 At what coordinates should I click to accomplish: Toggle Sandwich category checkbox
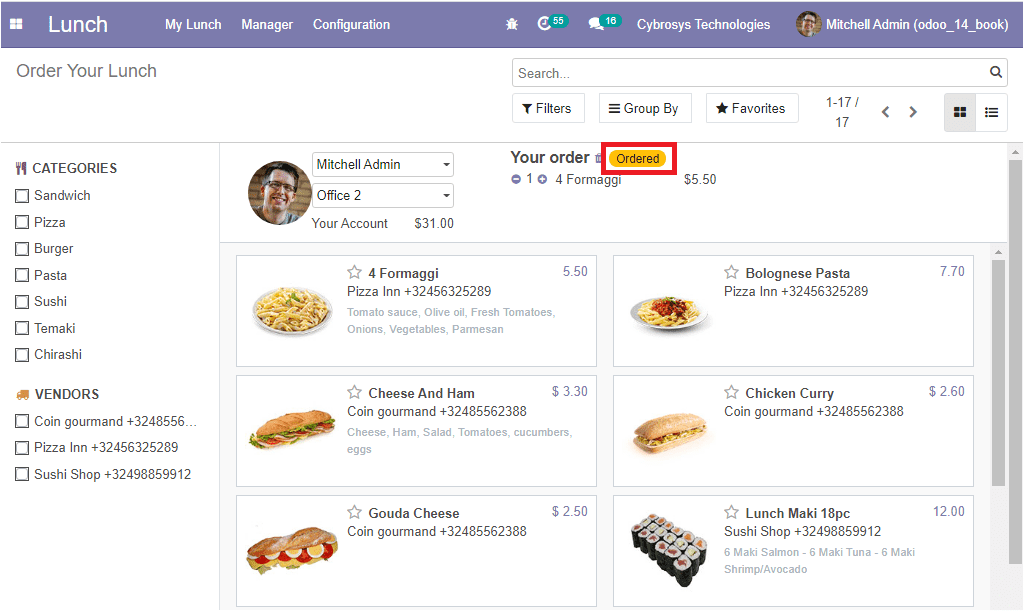[22, 196]
